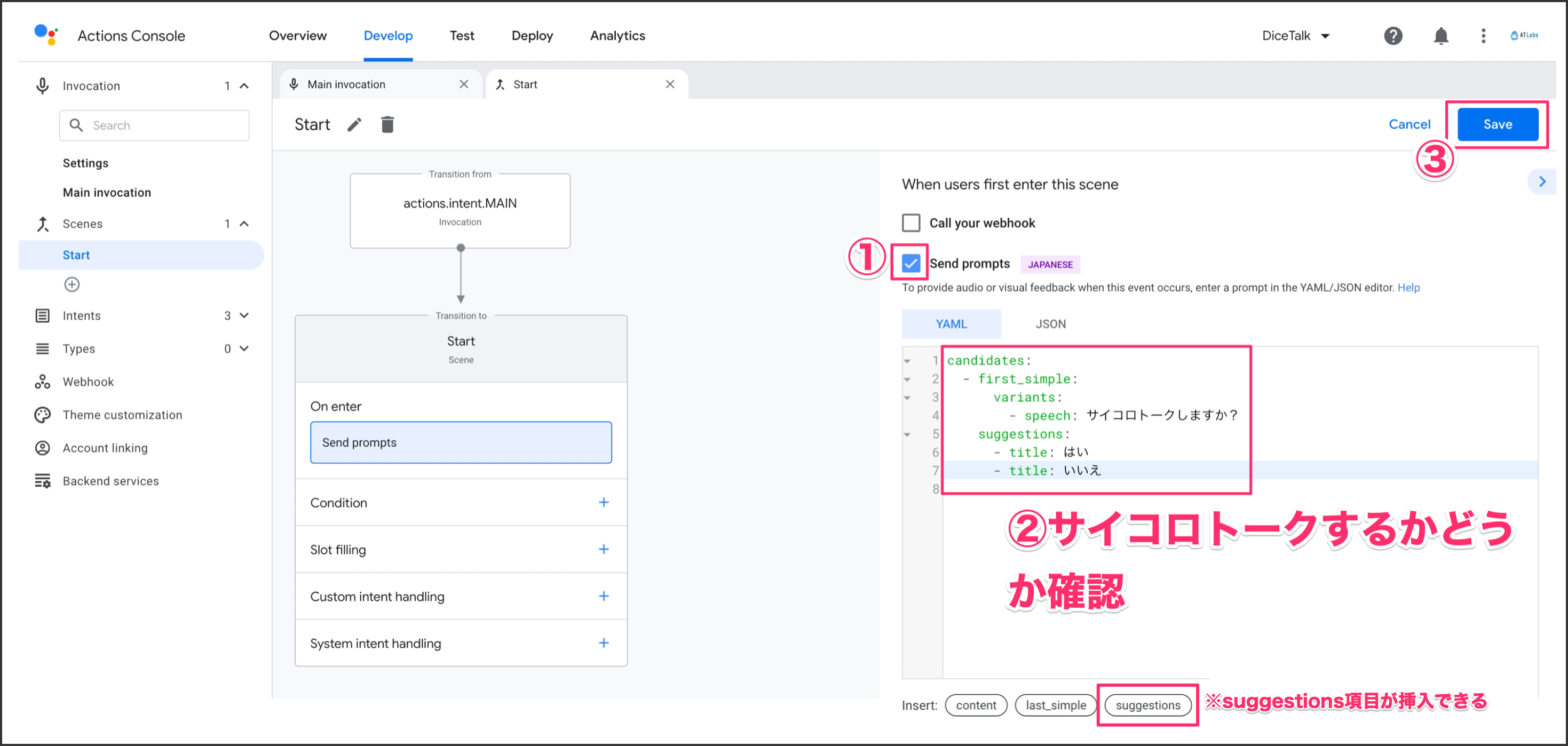Click the Condition row

point(461,502)
